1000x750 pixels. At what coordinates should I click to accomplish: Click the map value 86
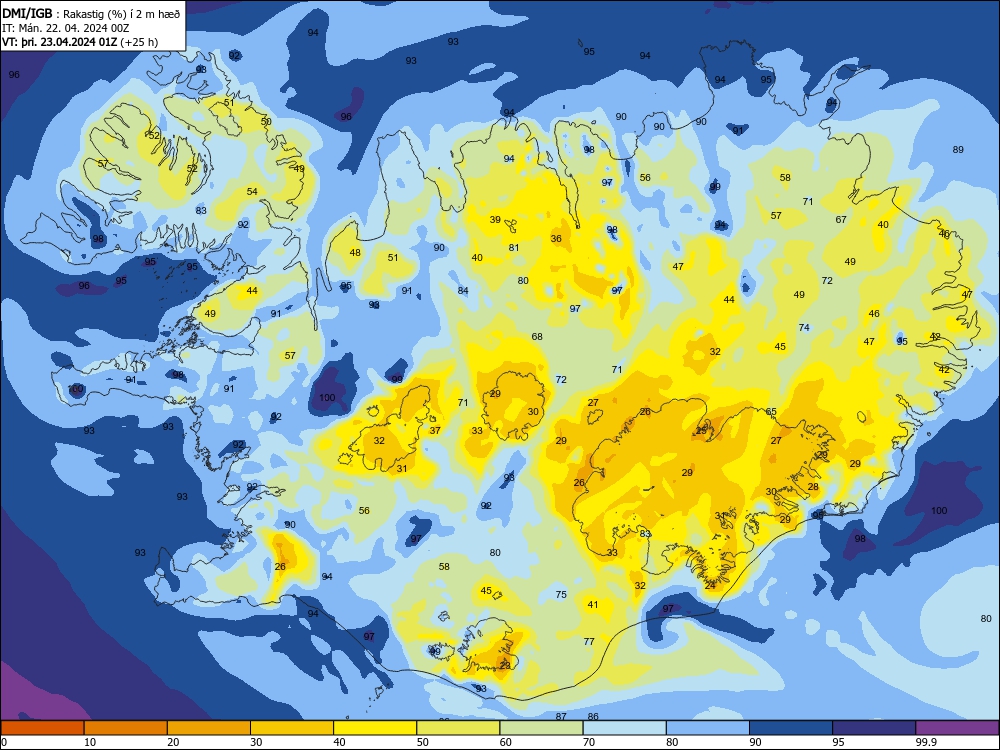coord(592,717)
